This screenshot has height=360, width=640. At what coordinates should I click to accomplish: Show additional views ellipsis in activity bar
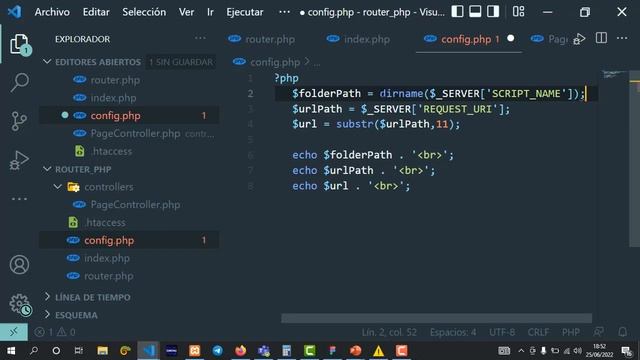point(19,199)
